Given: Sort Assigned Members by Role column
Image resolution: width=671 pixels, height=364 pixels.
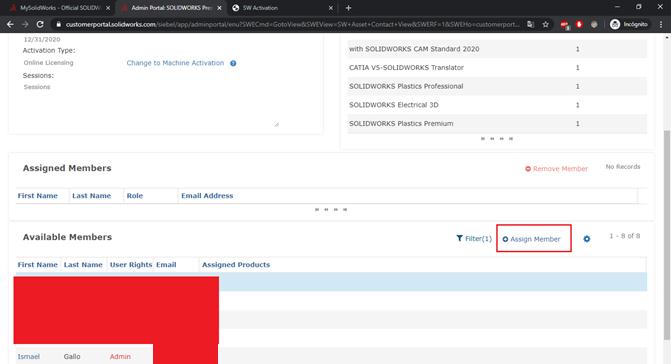Looking at the screenshot, I should 135,195.
